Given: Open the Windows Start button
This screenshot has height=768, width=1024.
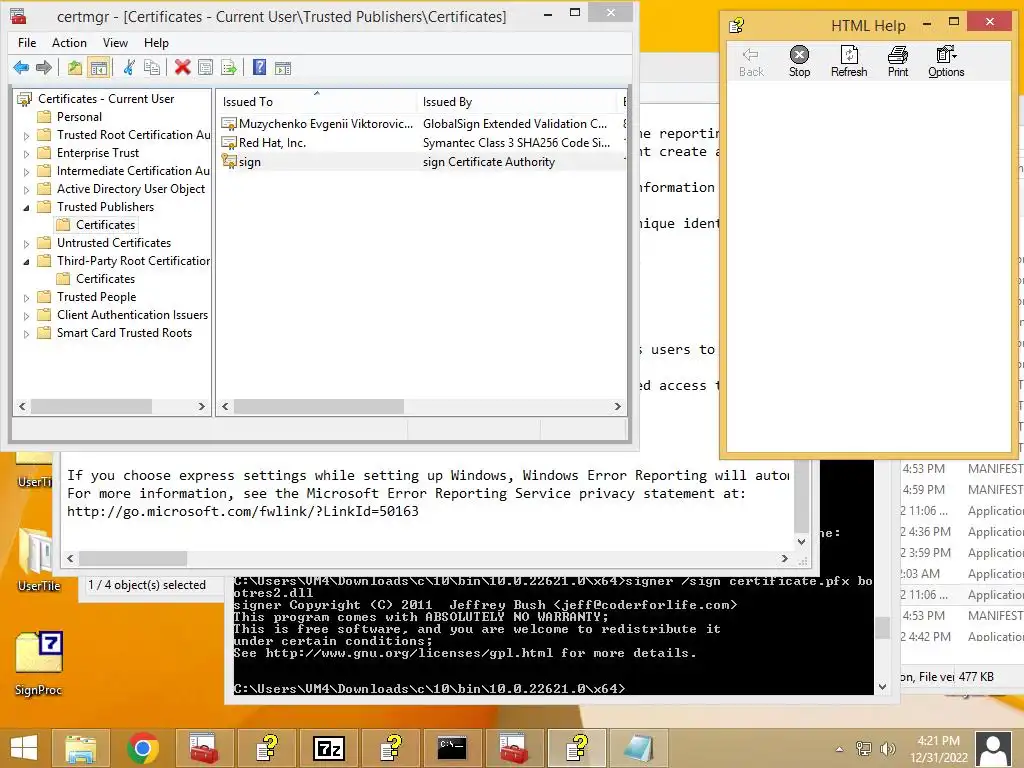Looking at the screenshot, I should [24, 748].
